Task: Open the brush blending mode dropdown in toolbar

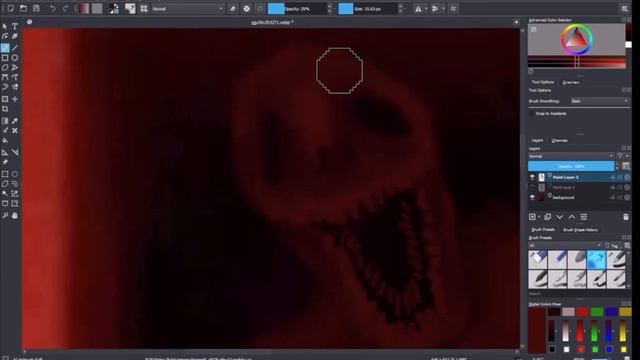Action: click(x=188, y=9)
